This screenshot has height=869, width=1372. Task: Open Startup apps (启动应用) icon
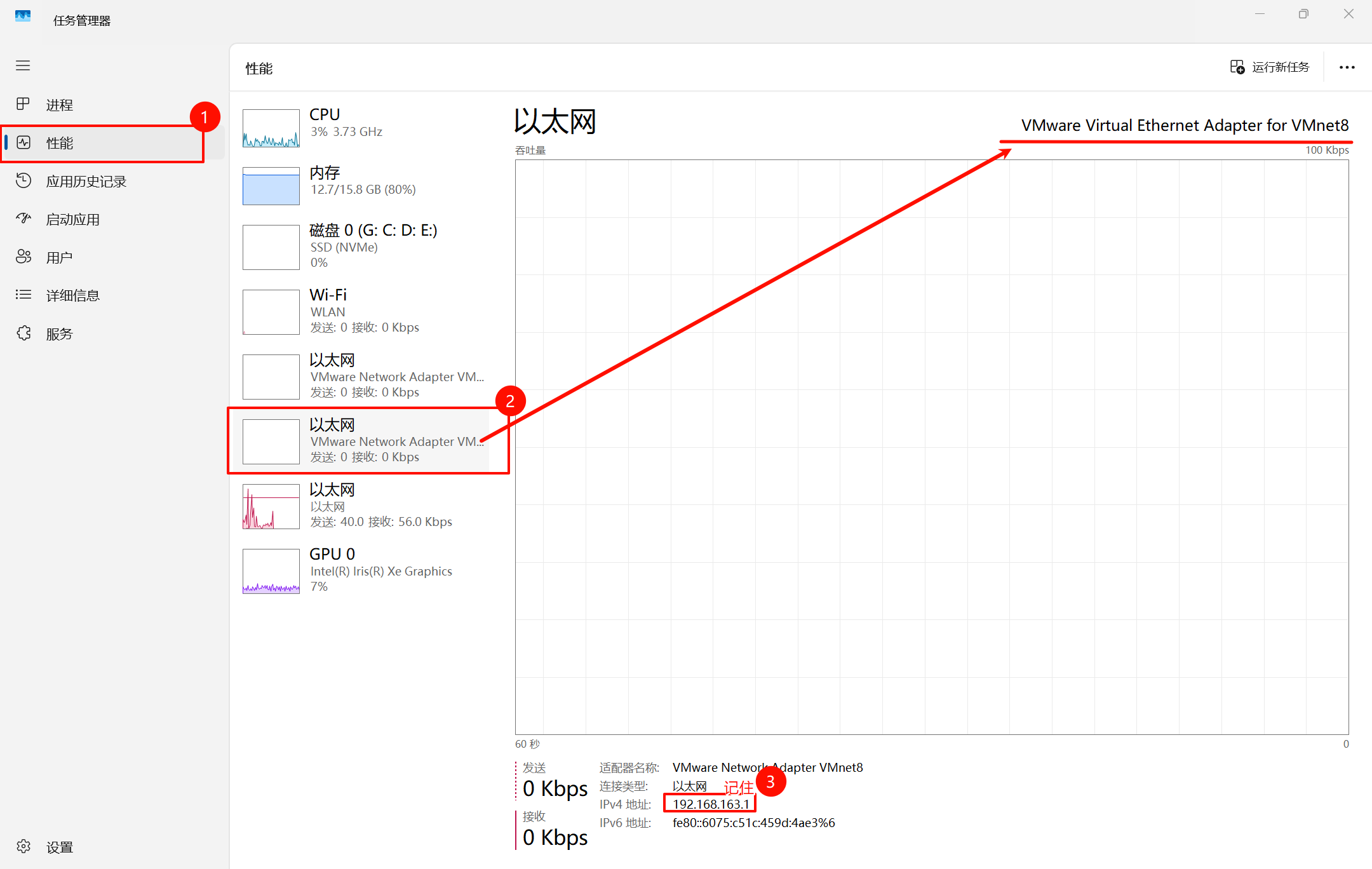[24, 219]
